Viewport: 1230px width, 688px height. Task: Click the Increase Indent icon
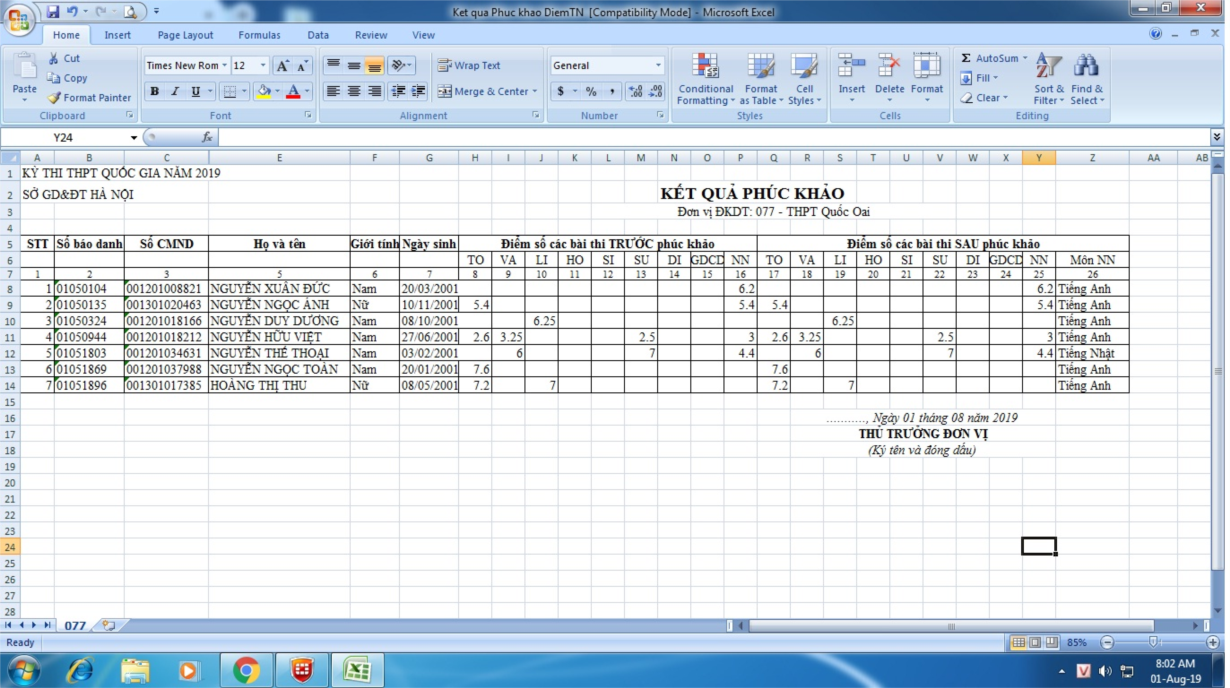point(418,92)
